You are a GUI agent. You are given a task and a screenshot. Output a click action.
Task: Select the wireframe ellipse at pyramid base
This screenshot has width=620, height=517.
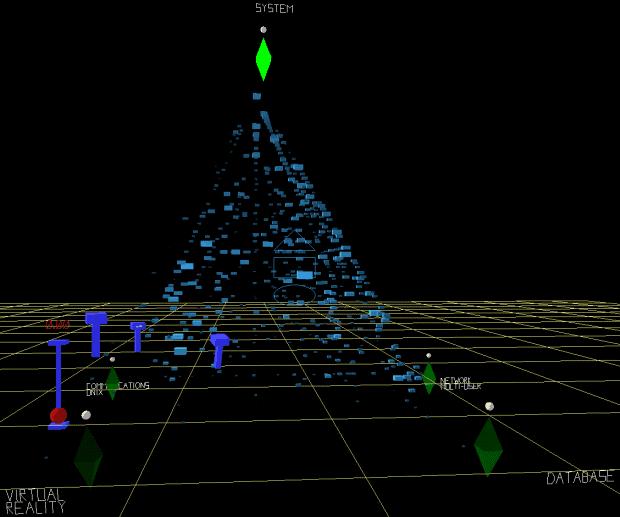pos(295,294)
